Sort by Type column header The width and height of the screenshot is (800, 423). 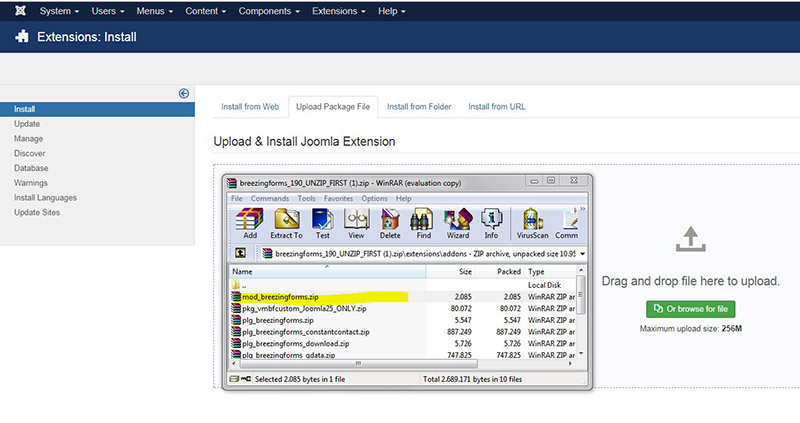pos(550,271)
